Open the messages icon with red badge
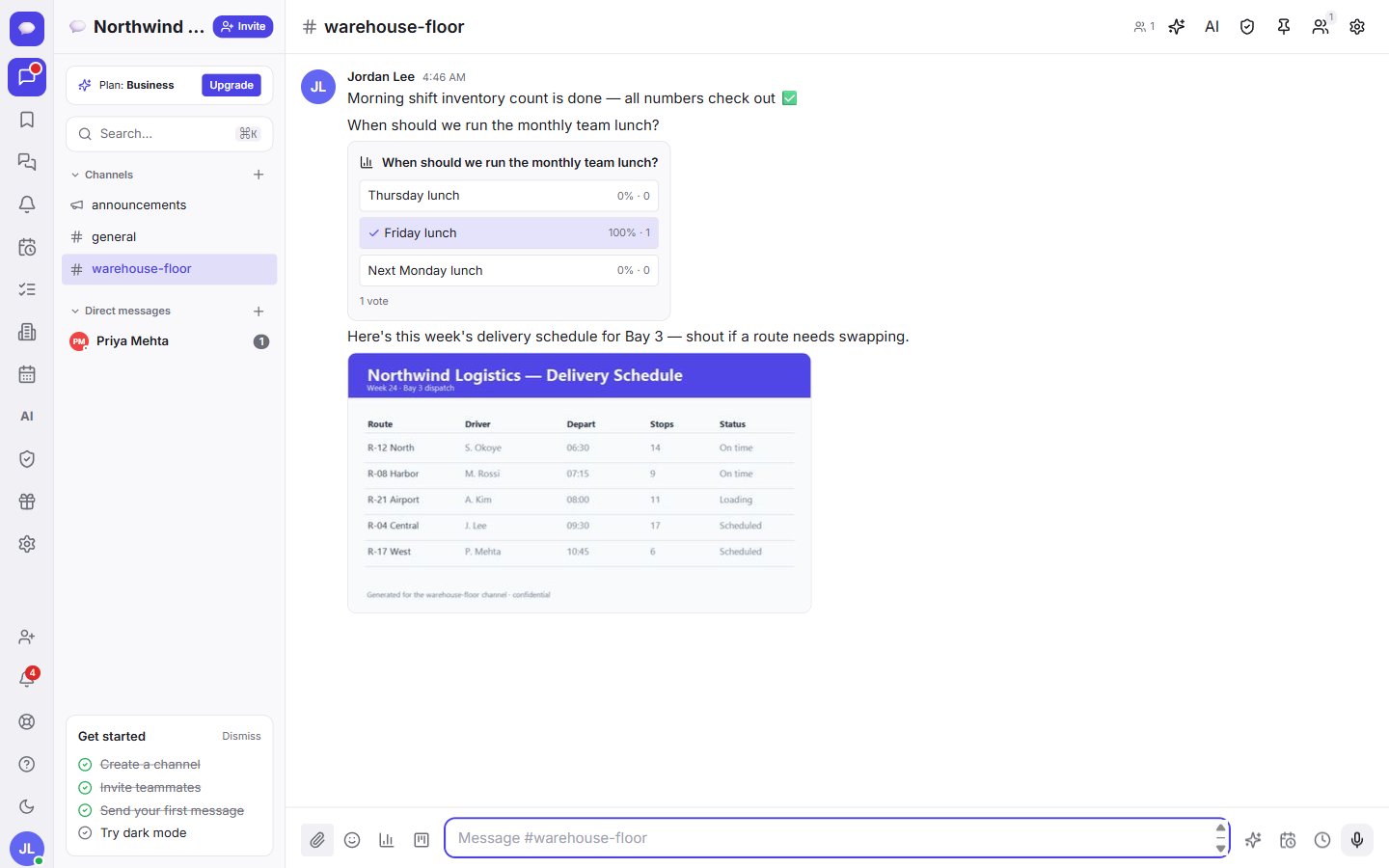 tap(27, 77)
